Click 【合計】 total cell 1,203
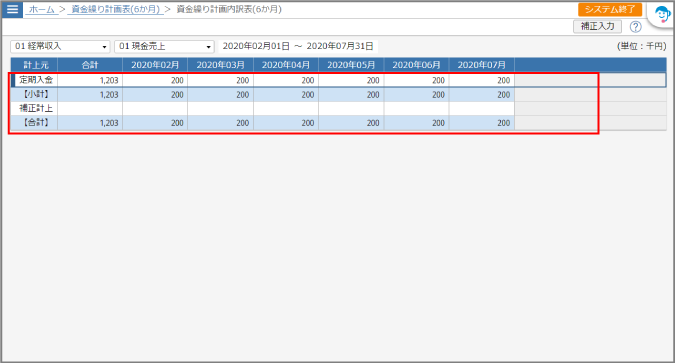The image size is (675, 363). tap(90, 123)
